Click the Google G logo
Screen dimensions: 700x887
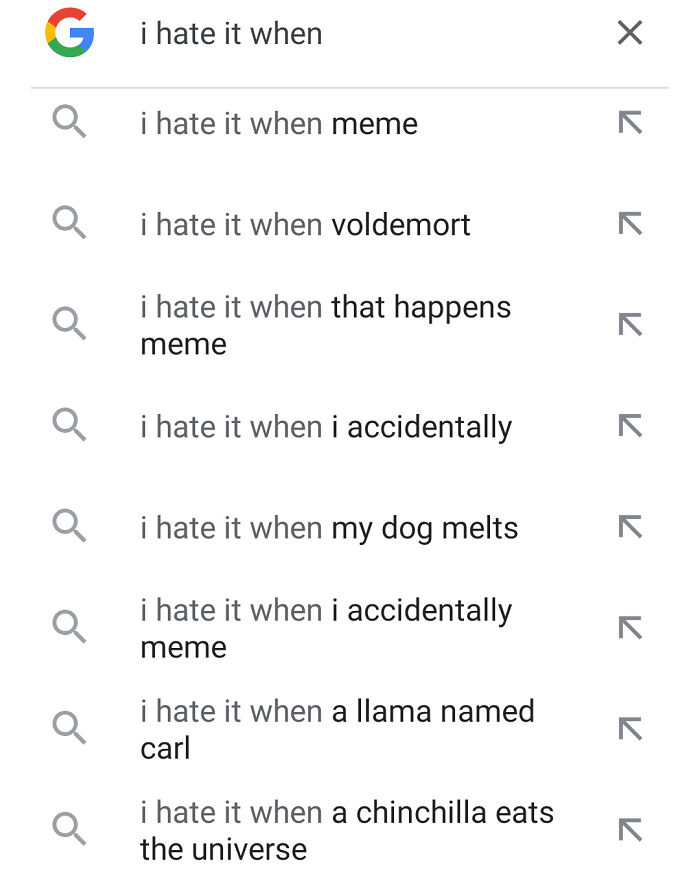pyautogui.click(x=68, y=33)
